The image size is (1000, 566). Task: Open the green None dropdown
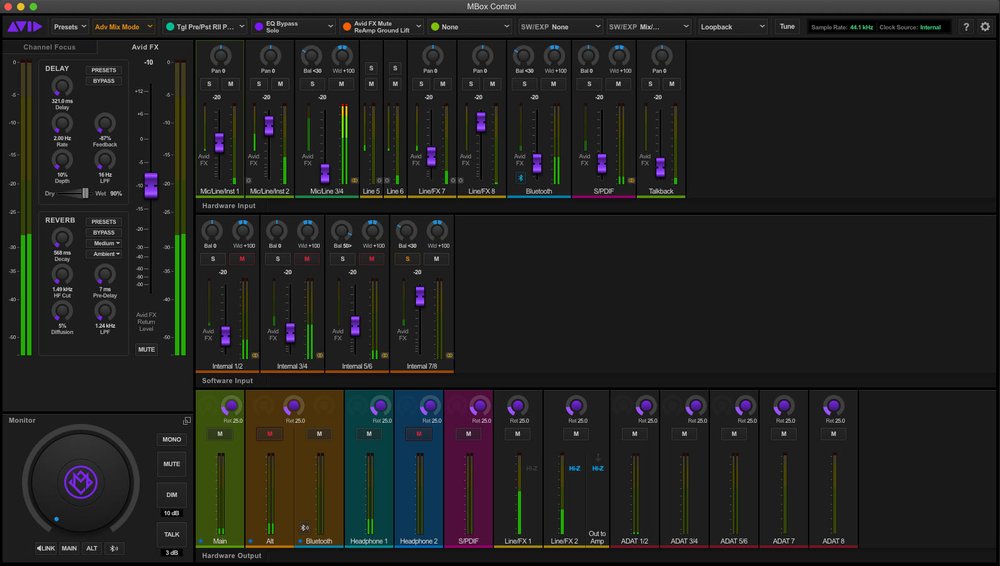(x=469, y=27)
